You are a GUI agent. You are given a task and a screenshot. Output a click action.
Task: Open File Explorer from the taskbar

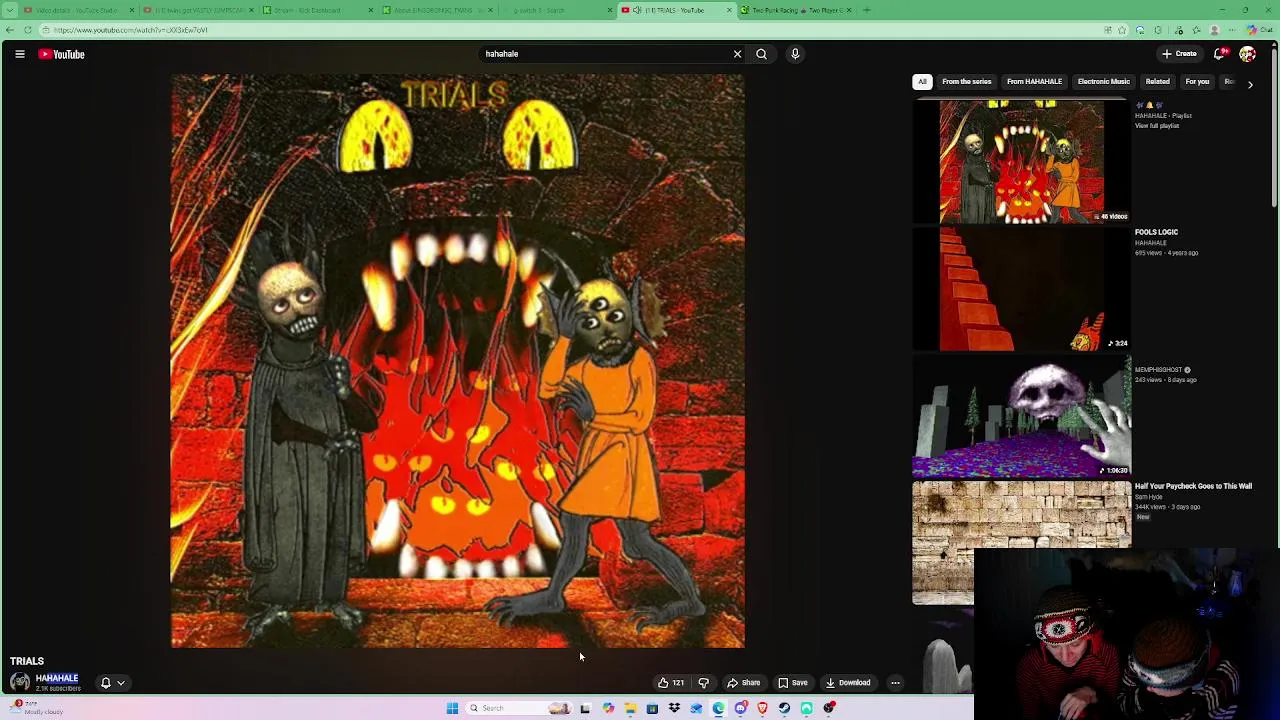pos(630,708)
